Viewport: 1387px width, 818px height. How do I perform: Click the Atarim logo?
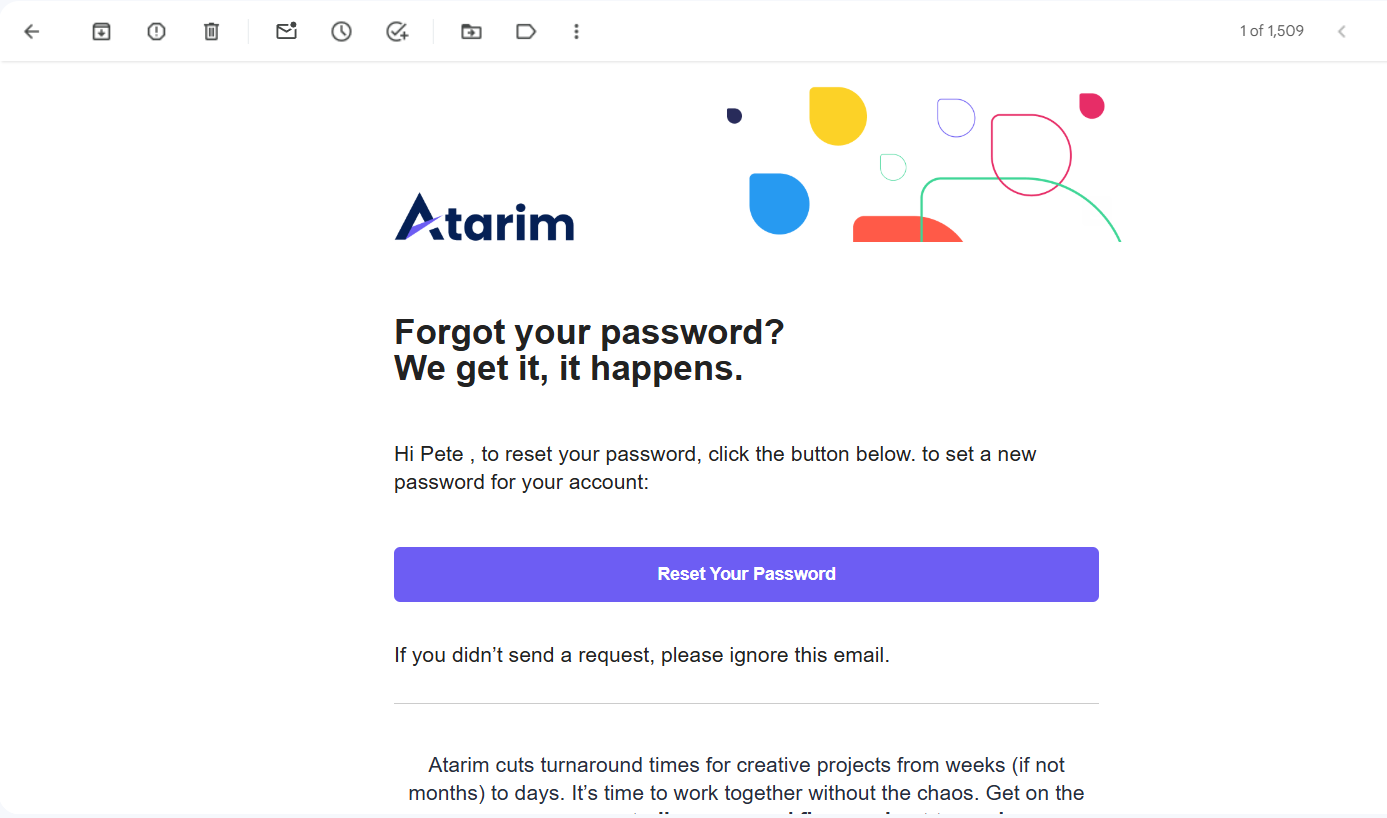point(485,217)
